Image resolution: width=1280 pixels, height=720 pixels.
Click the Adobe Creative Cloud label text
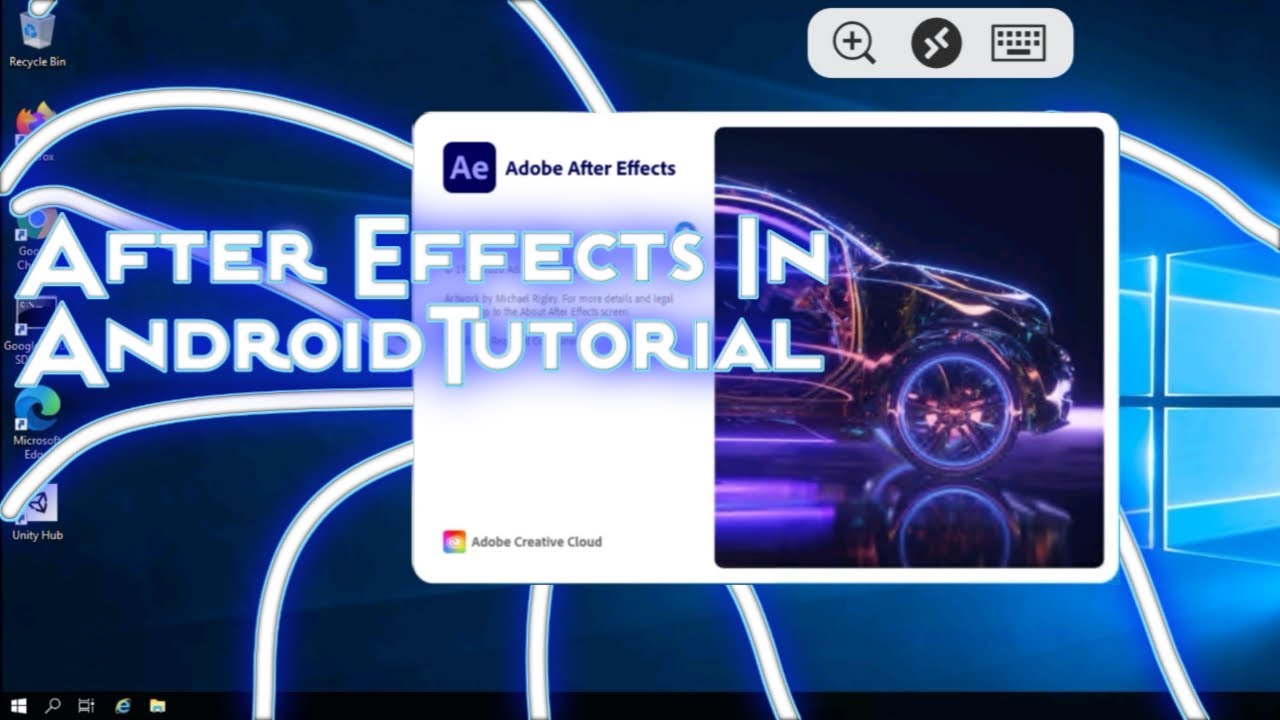(x=536, y=542)
